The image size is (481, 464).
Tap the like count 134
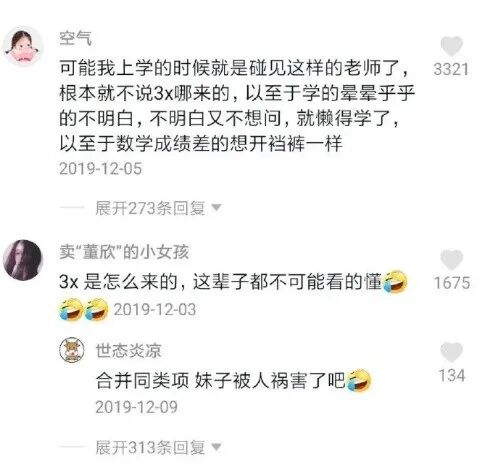(452, 375)
